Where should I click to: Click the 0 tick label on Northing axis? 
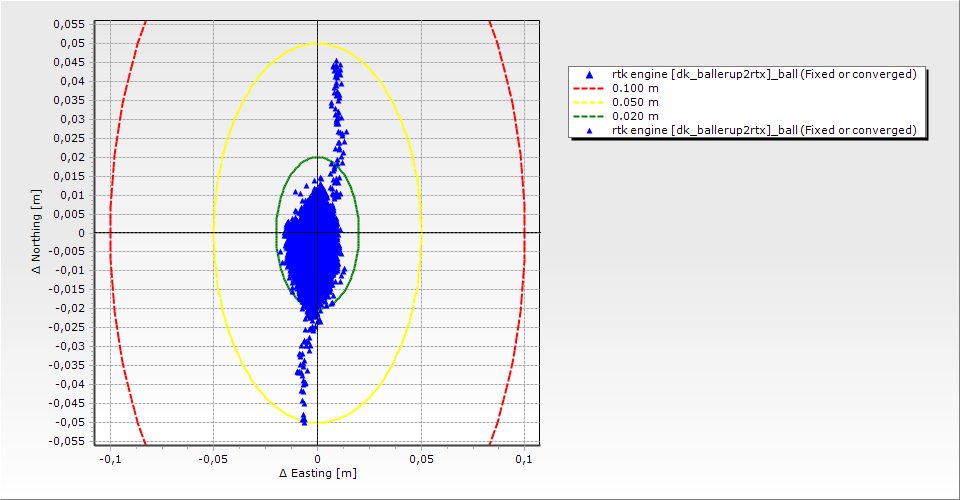click(x=82, y=233)
